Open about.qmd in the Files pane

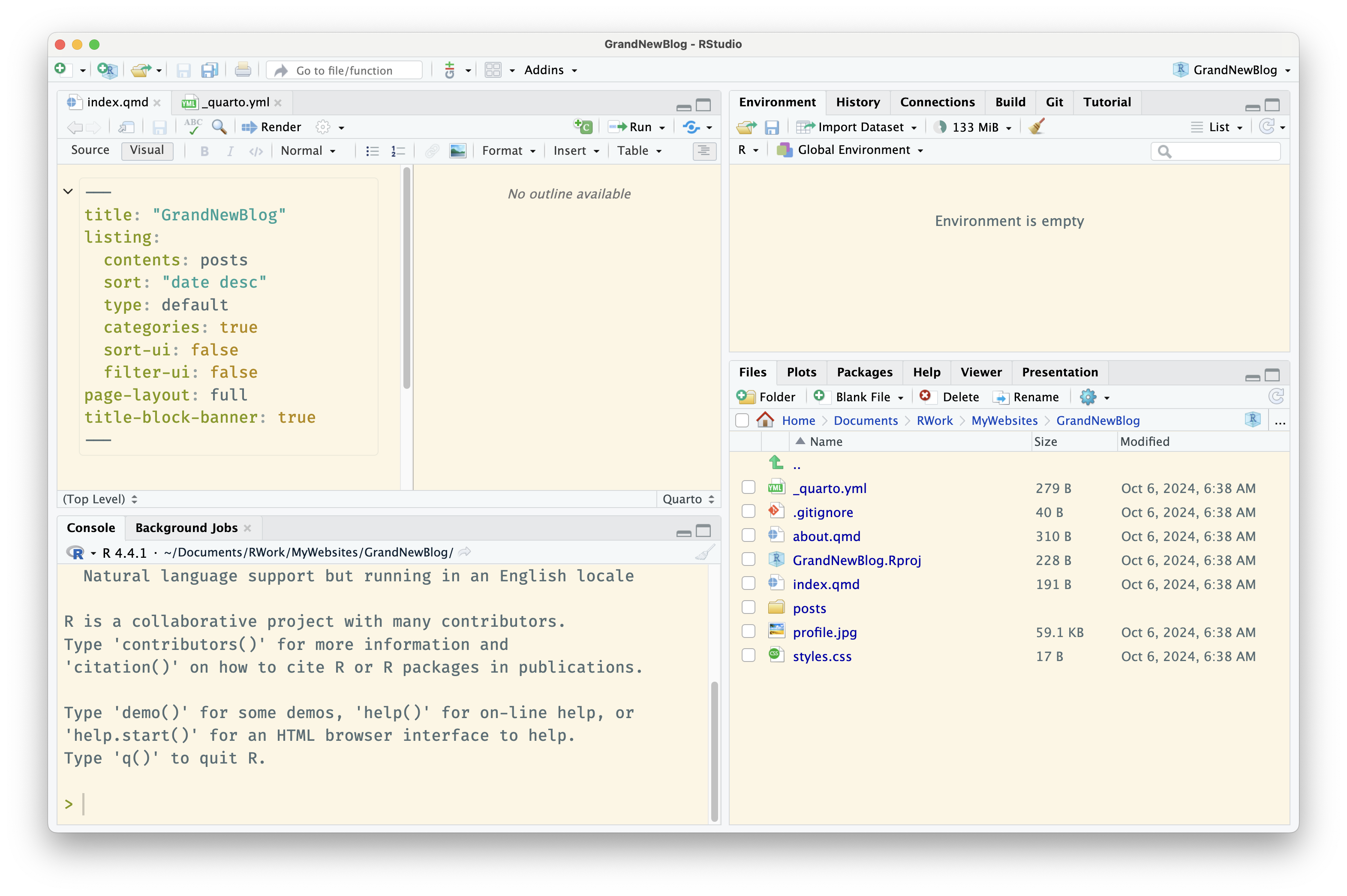tap(826, 536)
